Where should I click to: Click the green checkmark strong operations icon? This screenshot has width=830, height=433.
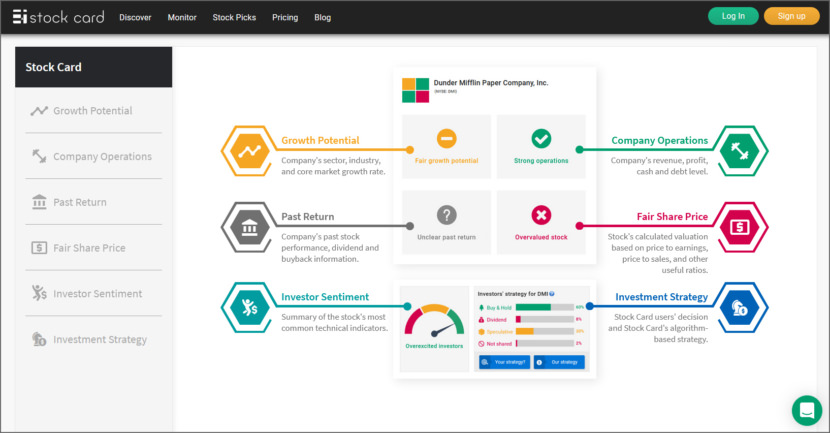(541, 139)
